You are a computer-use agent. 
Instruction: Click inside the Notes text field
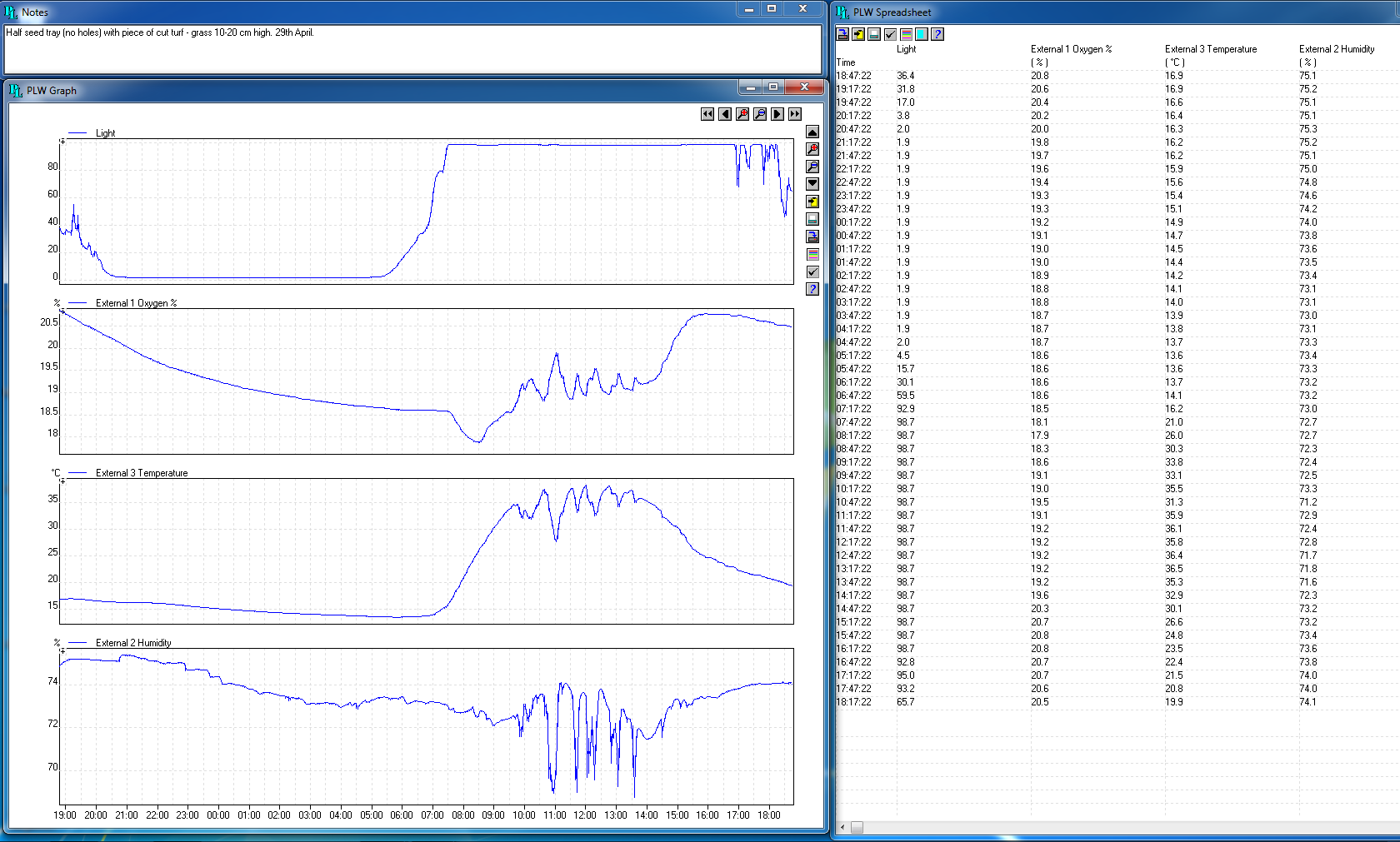point(412,50)
